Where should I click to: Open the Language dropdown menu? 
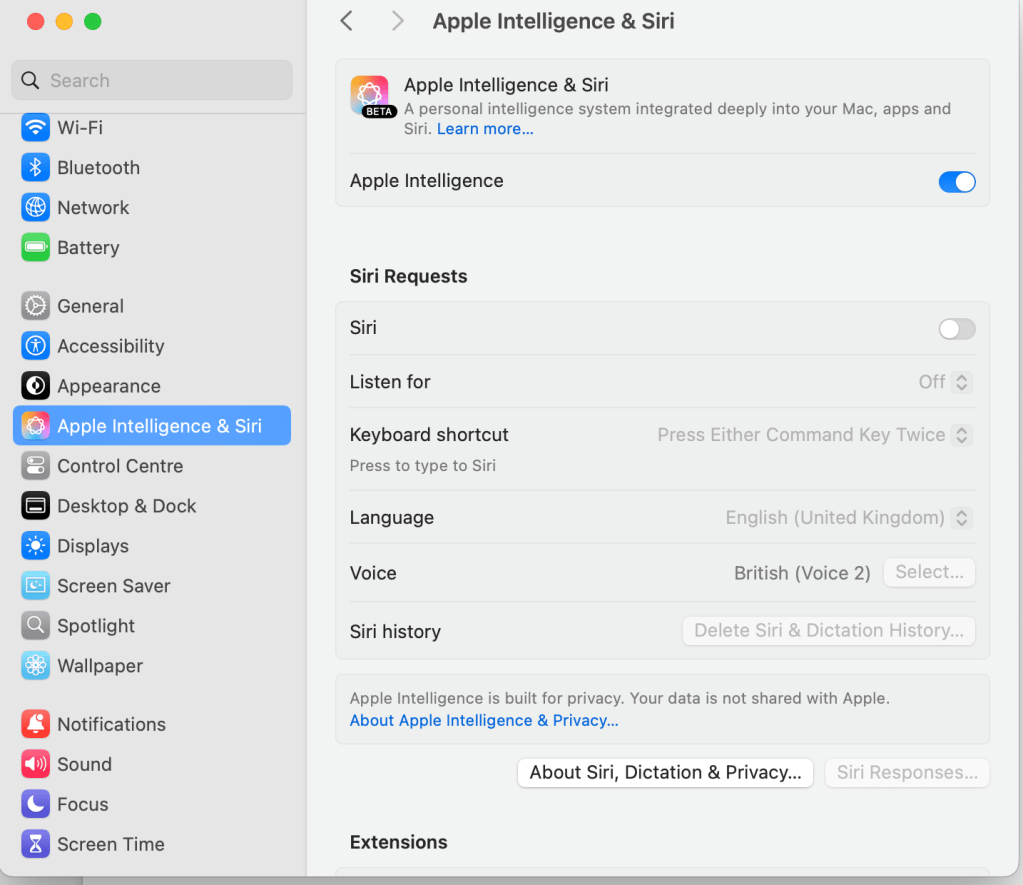(848, 518)
